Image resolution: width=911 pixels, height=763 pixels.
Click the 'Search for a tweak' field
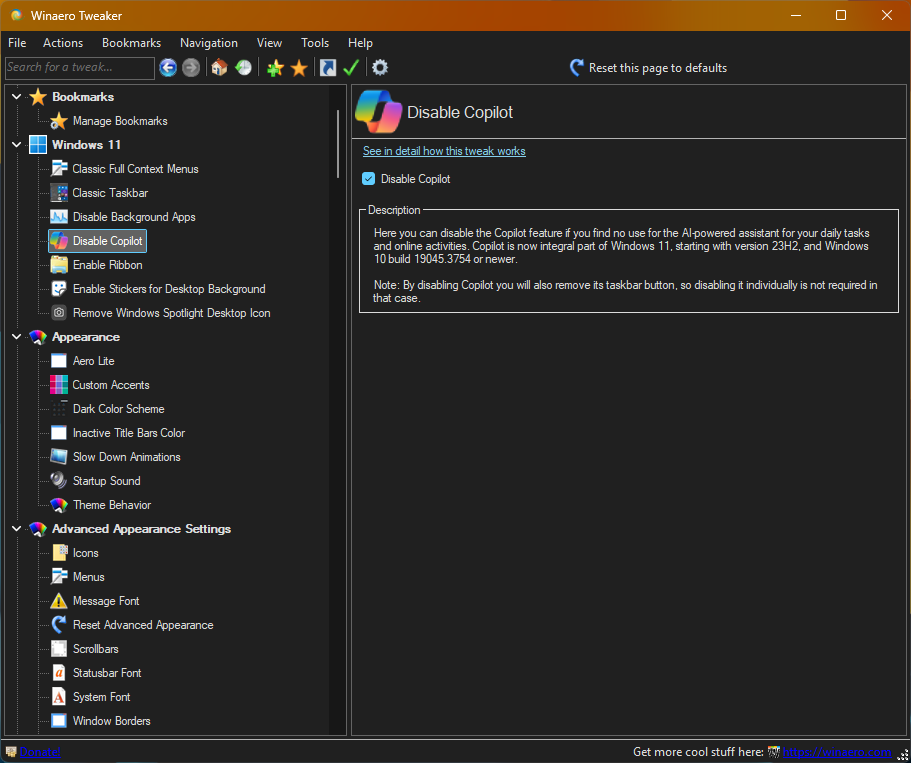80,67
